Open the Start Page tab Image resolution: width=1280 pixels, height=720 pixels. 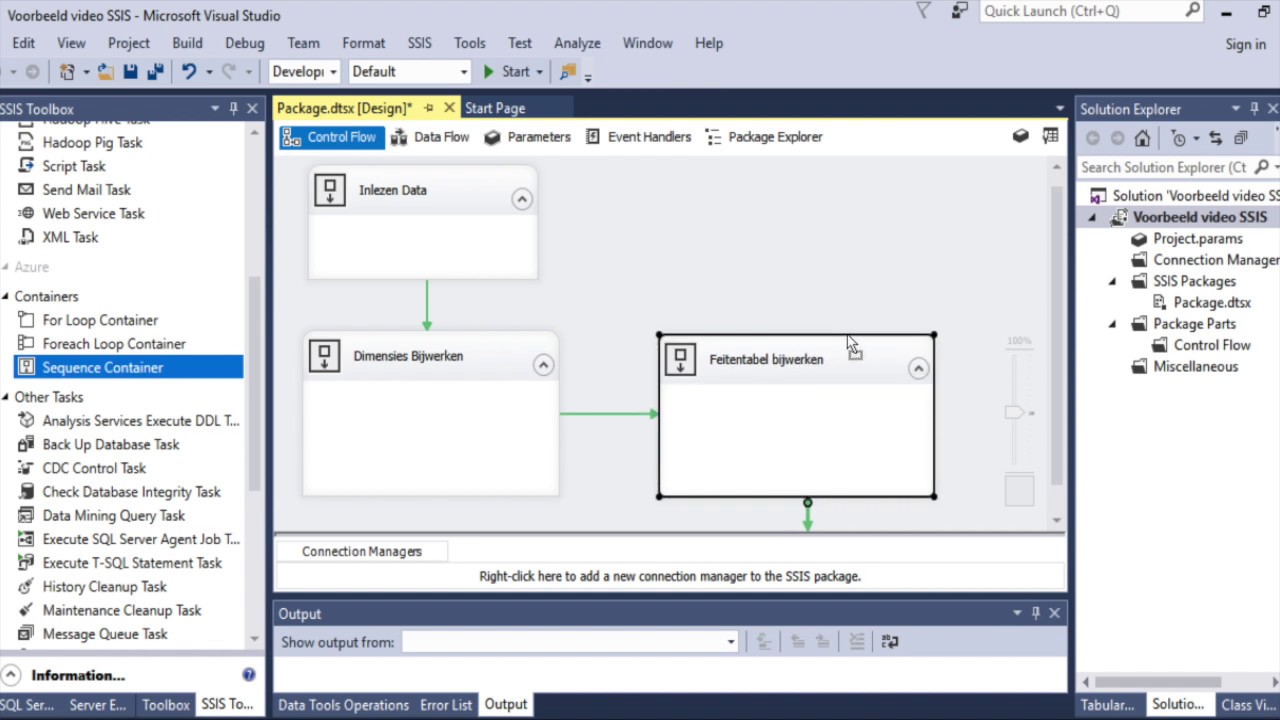click(495, 108)
